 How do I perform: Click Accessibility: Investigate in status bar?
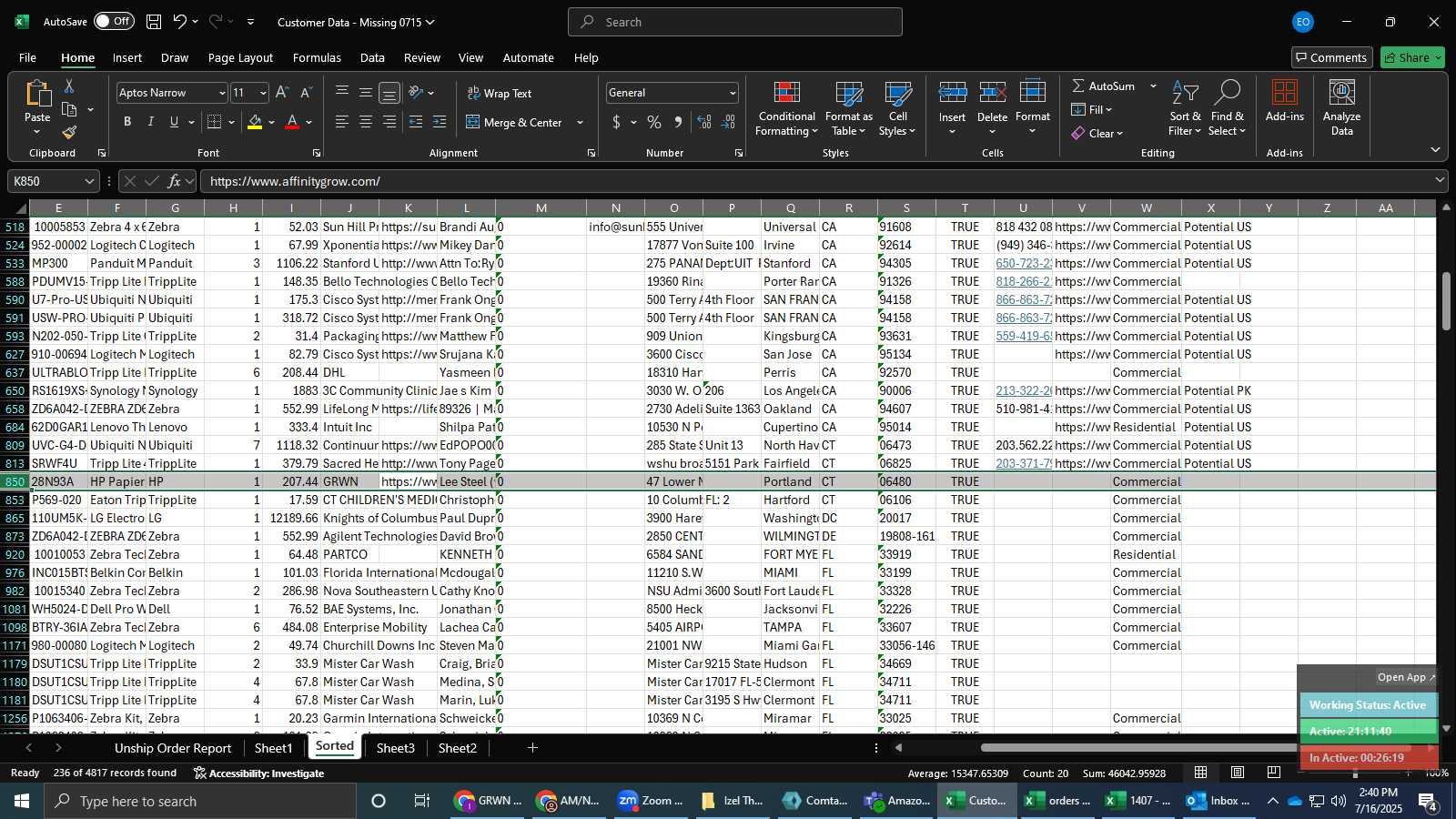(258, 773)
